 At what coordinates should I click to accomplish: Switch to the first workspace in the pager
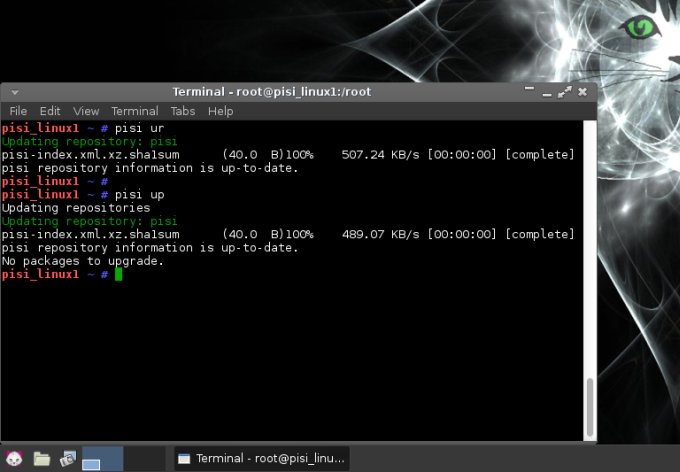click(102, 459)
